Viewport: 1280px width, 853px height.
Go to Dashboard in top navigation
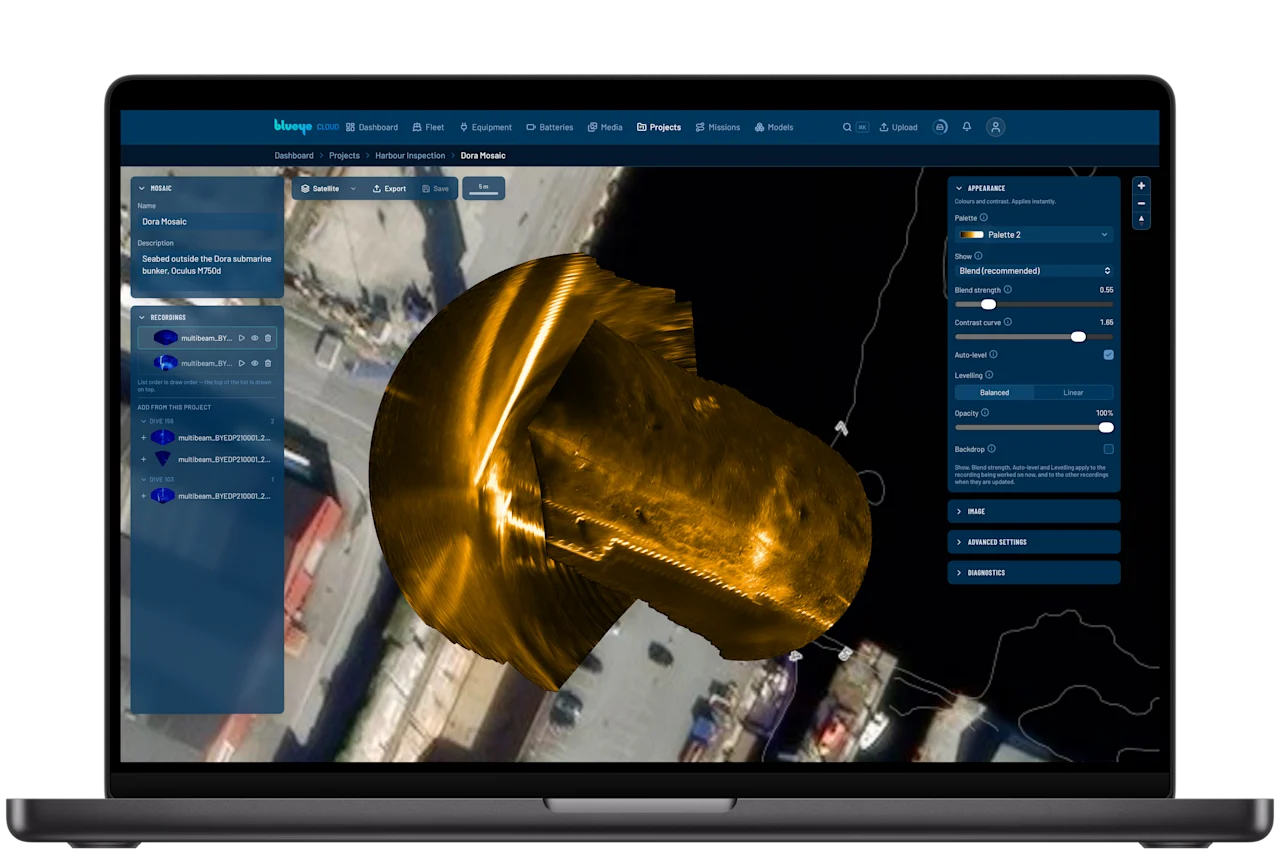point(372,127)
